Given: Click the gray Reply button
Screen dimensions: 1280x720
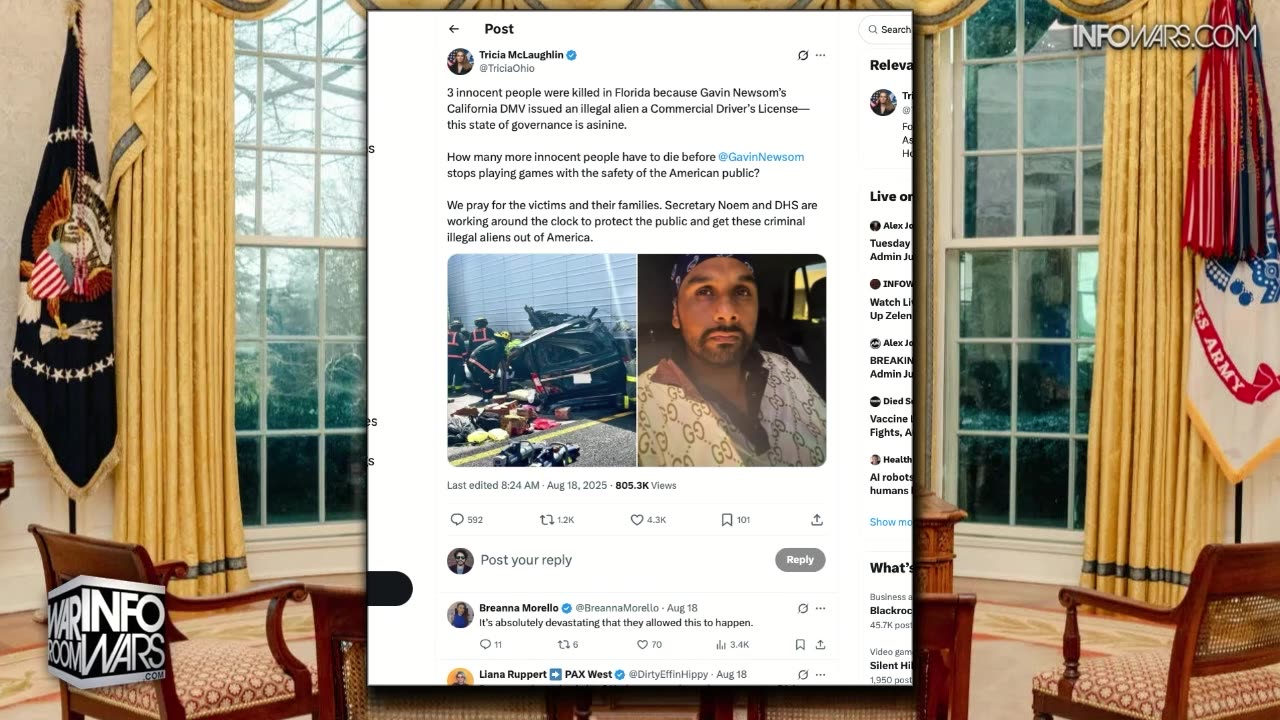Looking at the screenshot, I should click(800, 560).
